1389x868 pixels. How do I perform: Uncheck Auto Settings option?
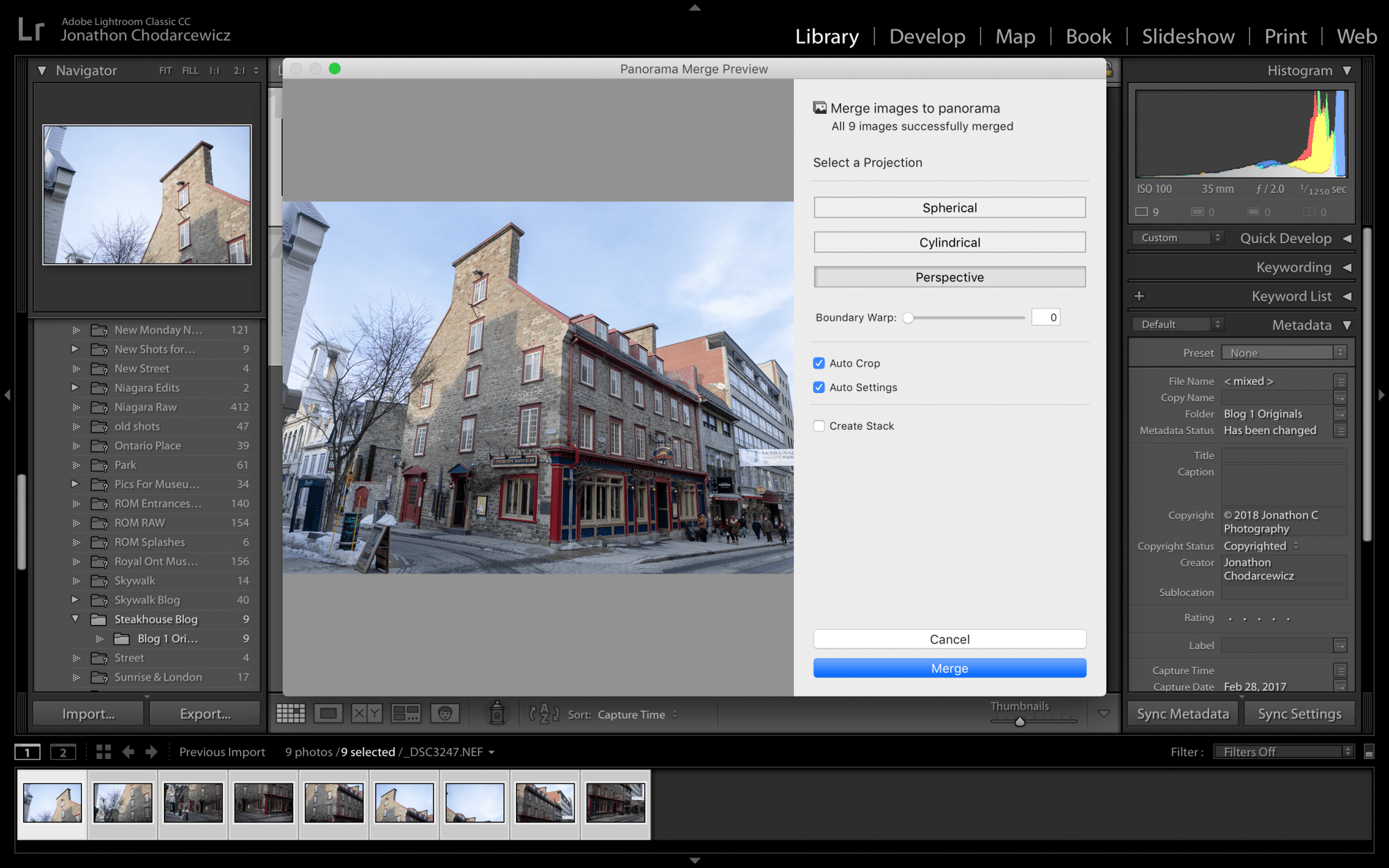coord(820,387)
